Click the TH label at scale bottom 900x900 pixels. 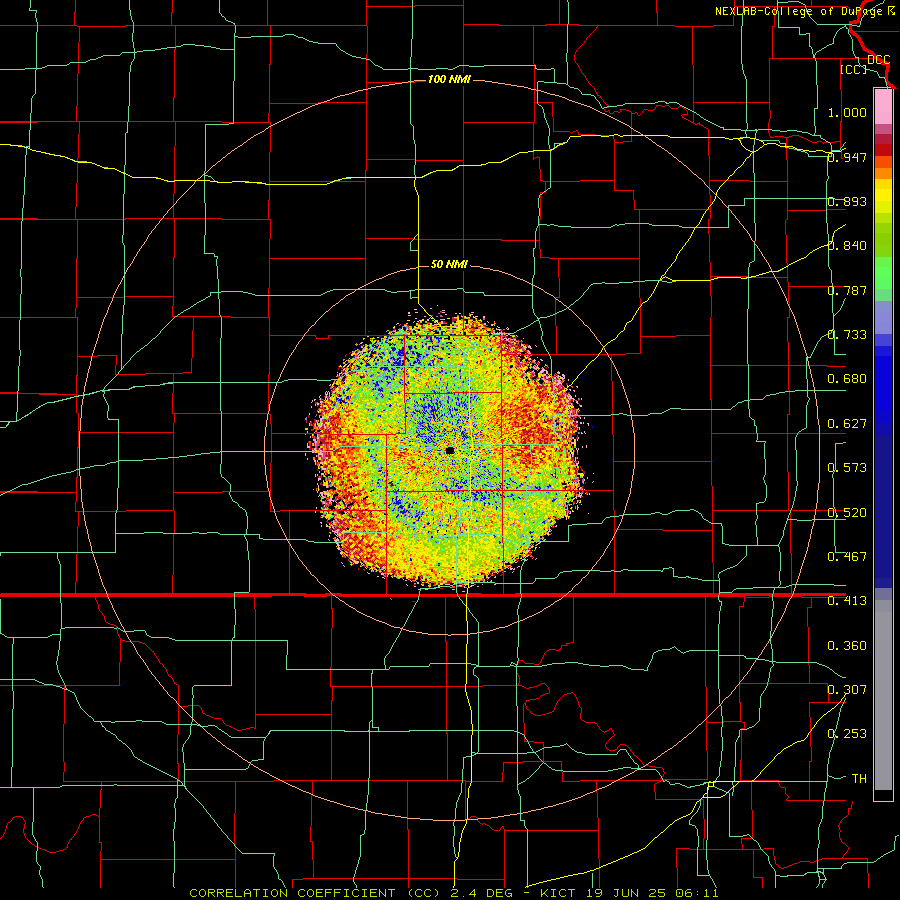point(859,779)
